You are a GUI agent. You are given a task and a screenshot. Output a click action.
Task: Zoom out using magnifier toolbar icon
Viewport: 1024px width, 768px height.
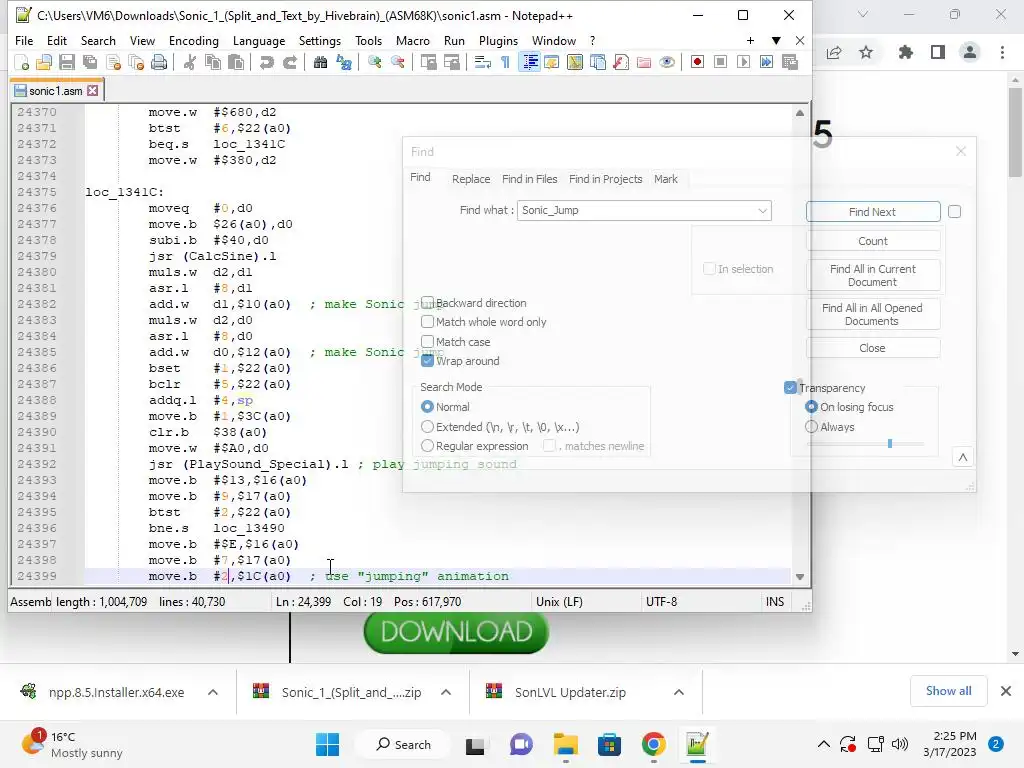point(397,62)
